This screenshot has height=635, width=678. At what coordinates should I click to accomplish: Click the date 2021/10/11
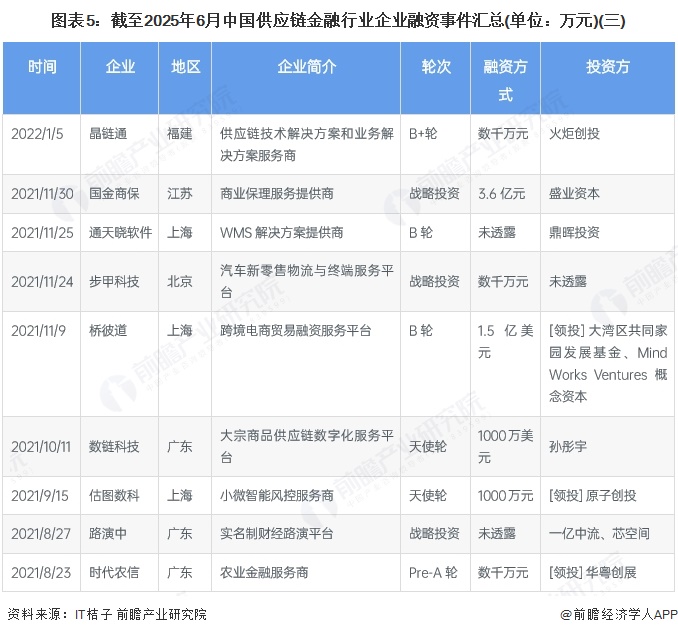pyautogui.click(x=41, y=447)
